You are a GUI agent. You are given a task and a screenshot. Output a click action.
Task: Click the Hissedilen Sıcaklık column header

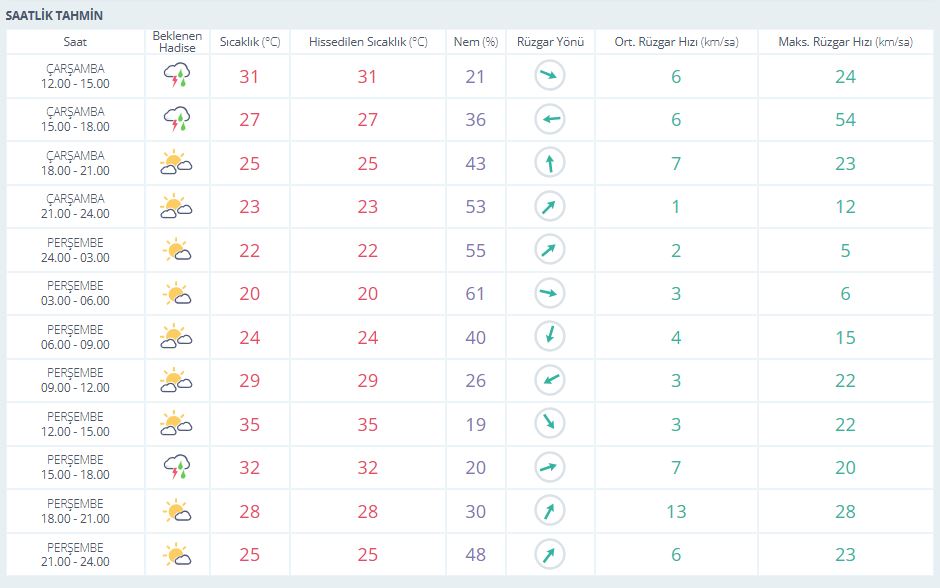click(x=368, y=42)
